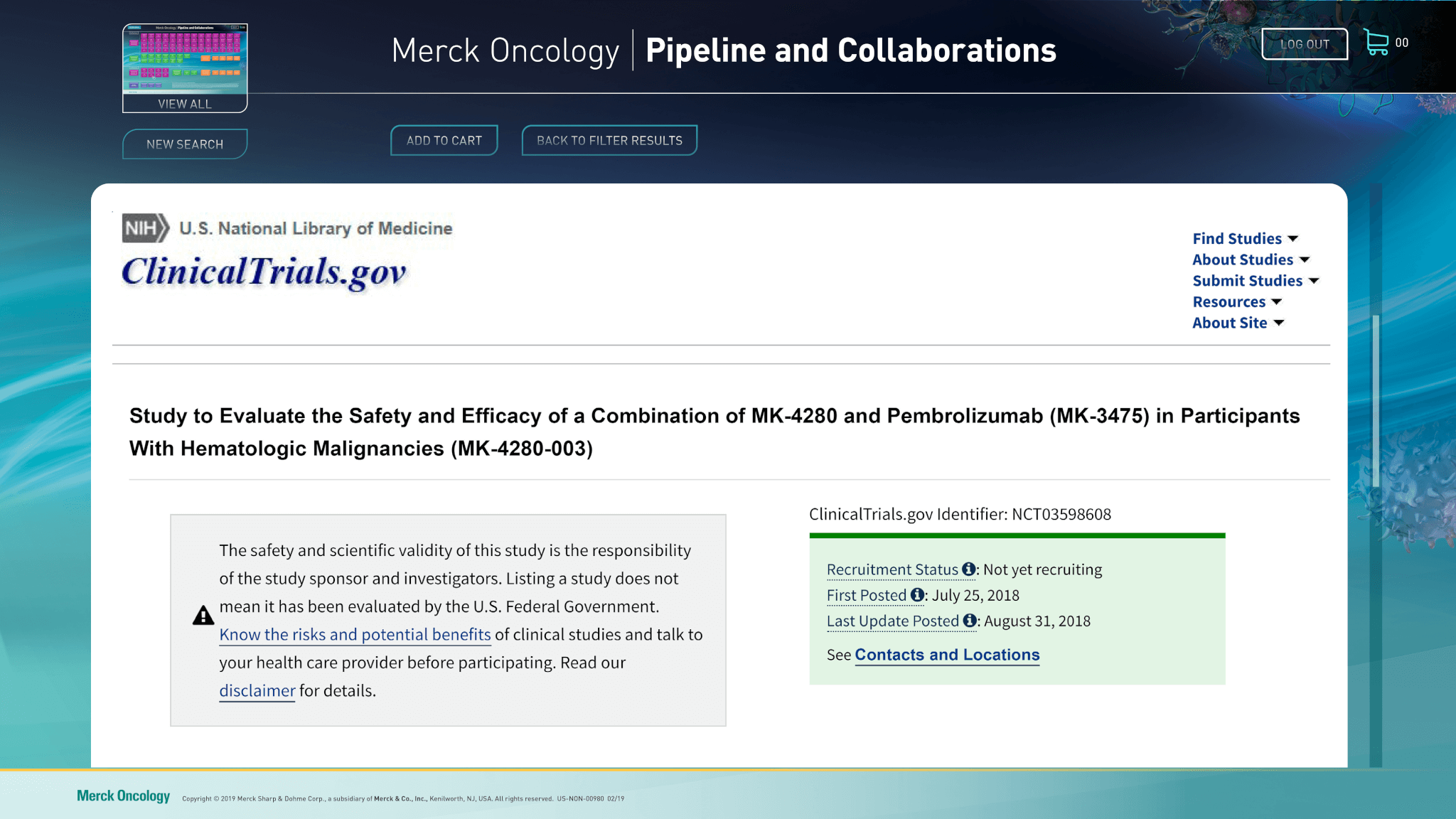The image size is (1456, 819).
Task: Open the disclaimer link
Action: (x=257, y=690)
